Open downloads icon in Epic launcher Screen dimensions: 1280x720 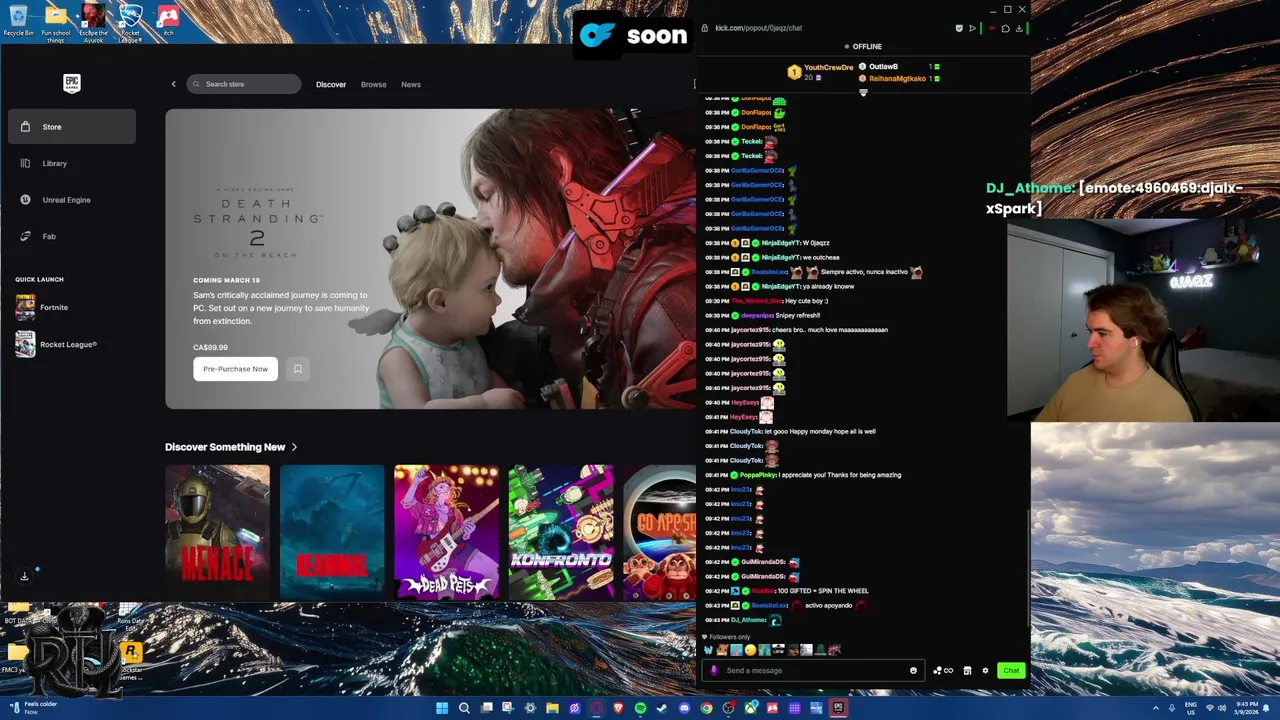click(25, 576)
